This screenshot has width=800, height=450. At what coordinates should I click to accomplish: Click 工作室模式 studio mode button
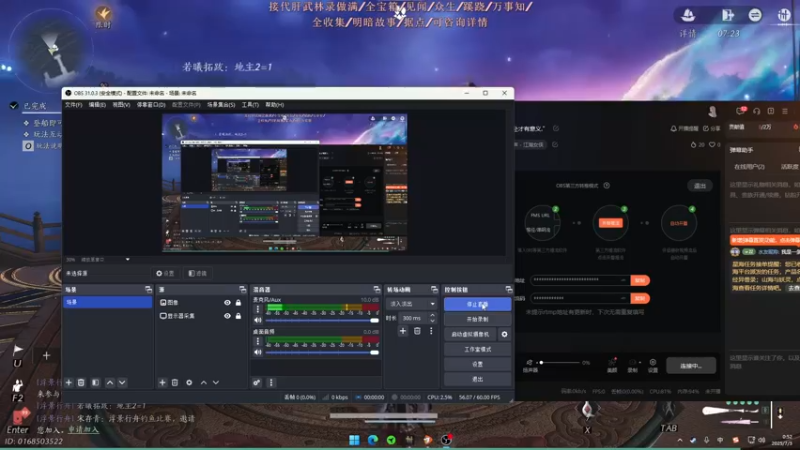tap(478, 349)
